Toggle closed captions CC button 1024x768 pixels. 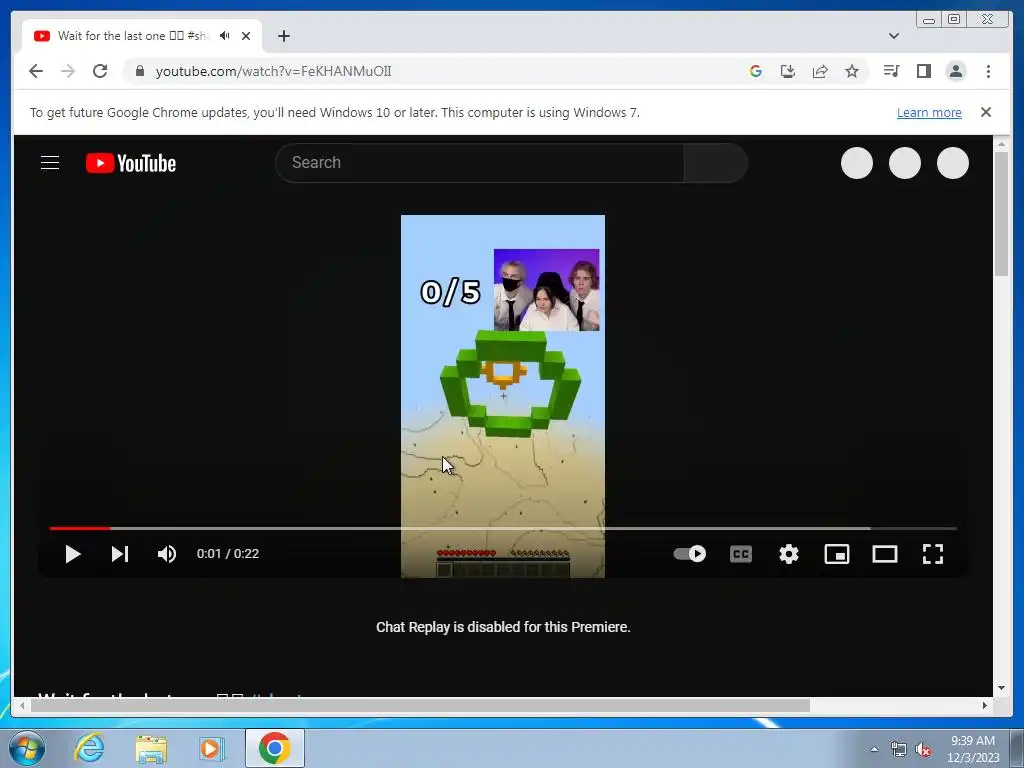tap(741, 554)
